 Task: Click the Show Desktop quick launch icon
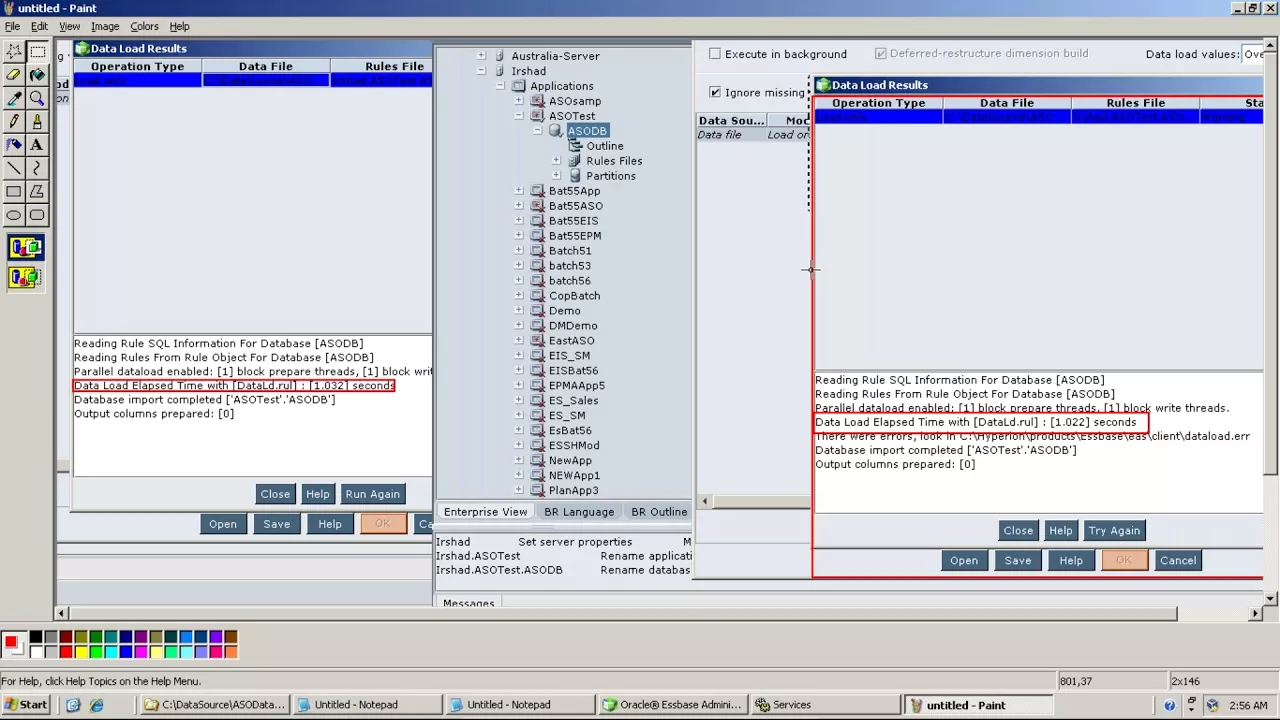[x=73, y=705]
